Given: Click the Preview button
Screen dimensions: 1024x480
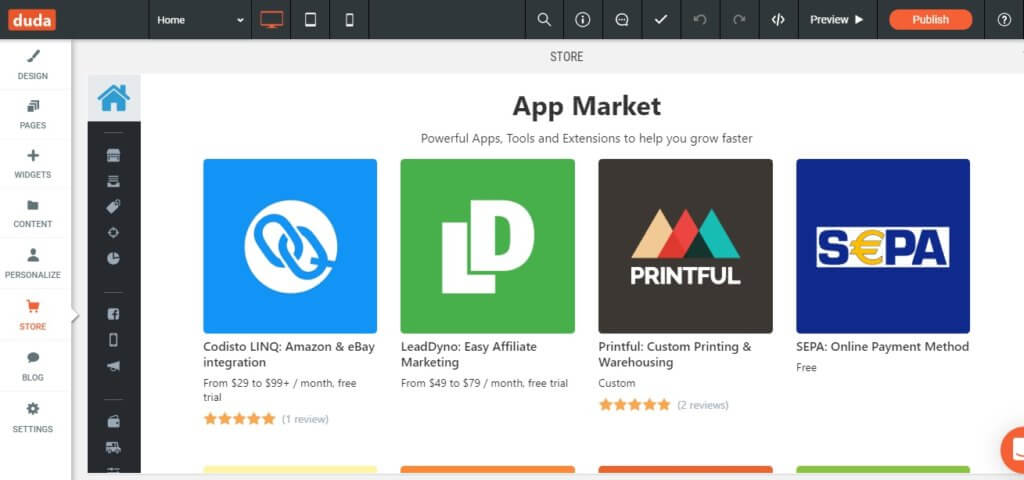Looking at the screenshot, I should pos(836,19).
